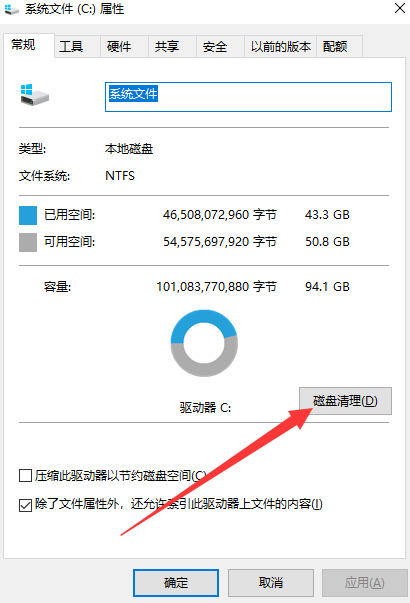Screen dimensions: 410x603
Task: Click the gray free space color square
Action: 28,242
